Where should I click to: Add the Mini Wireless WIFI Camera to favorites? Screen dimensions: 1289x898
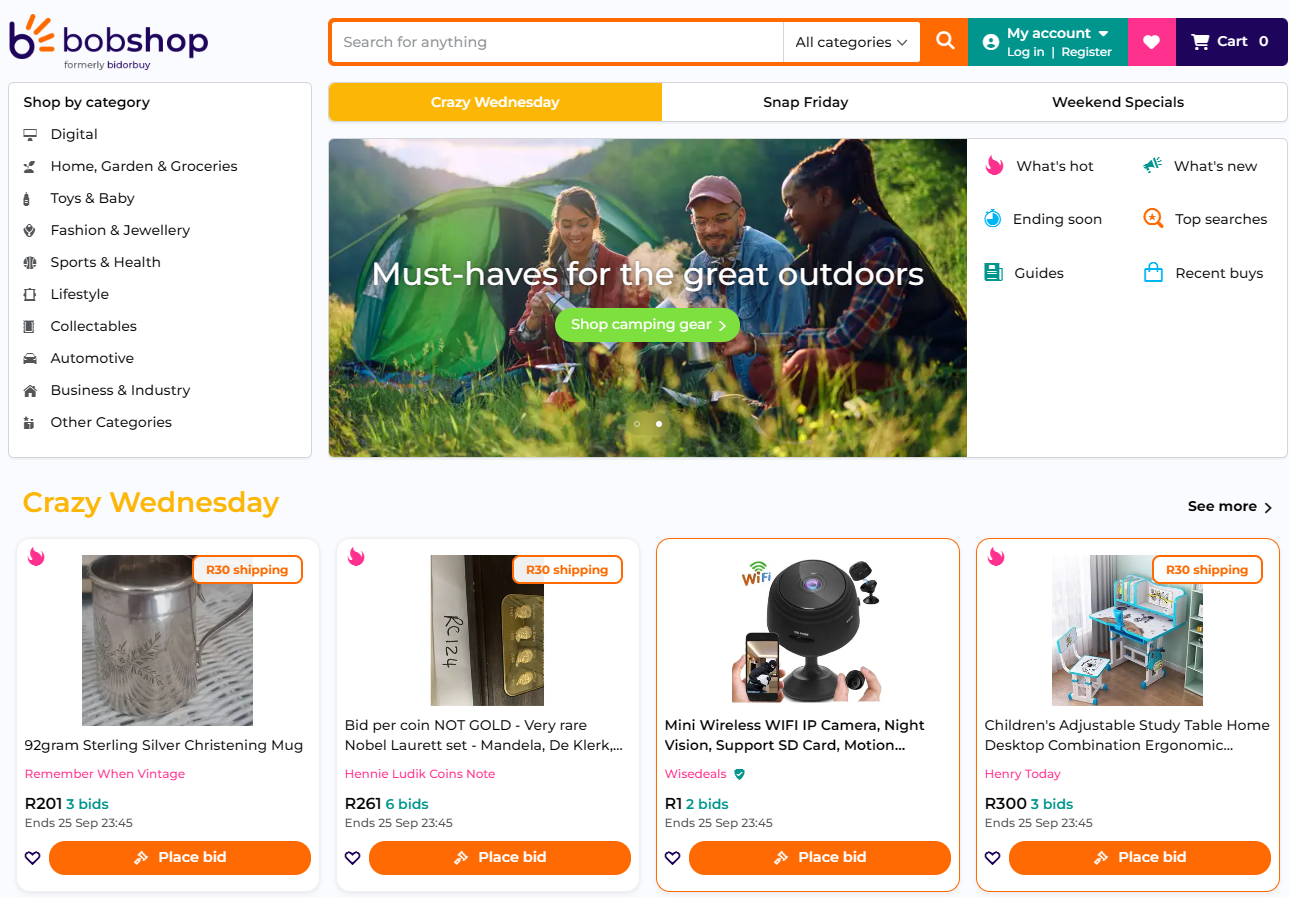[x=673, y=858]
